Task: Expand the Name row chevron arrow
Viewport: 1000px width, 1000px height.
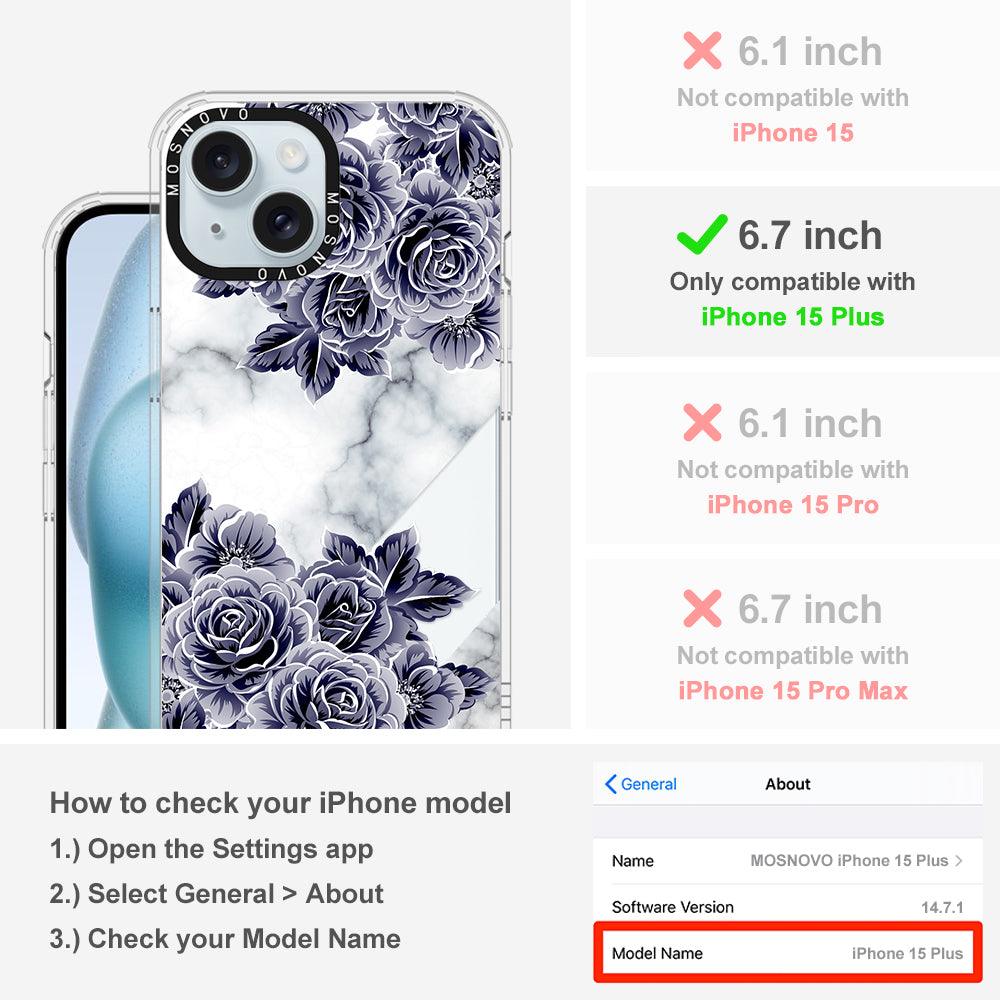Action: [x=959, y=860]
